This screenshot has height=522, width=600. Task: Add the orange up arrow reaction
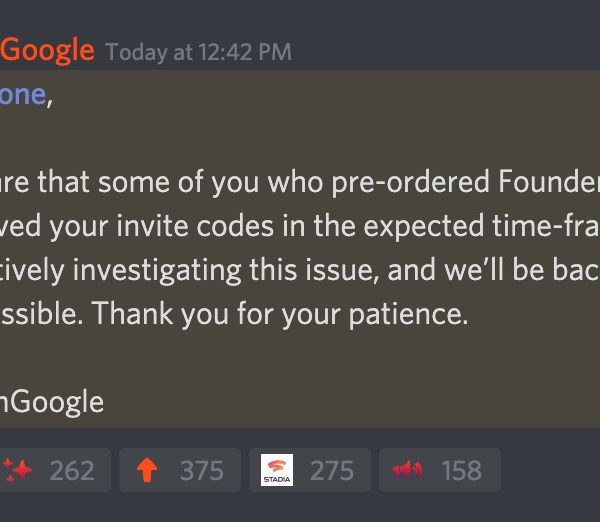[x=147, y=470]
